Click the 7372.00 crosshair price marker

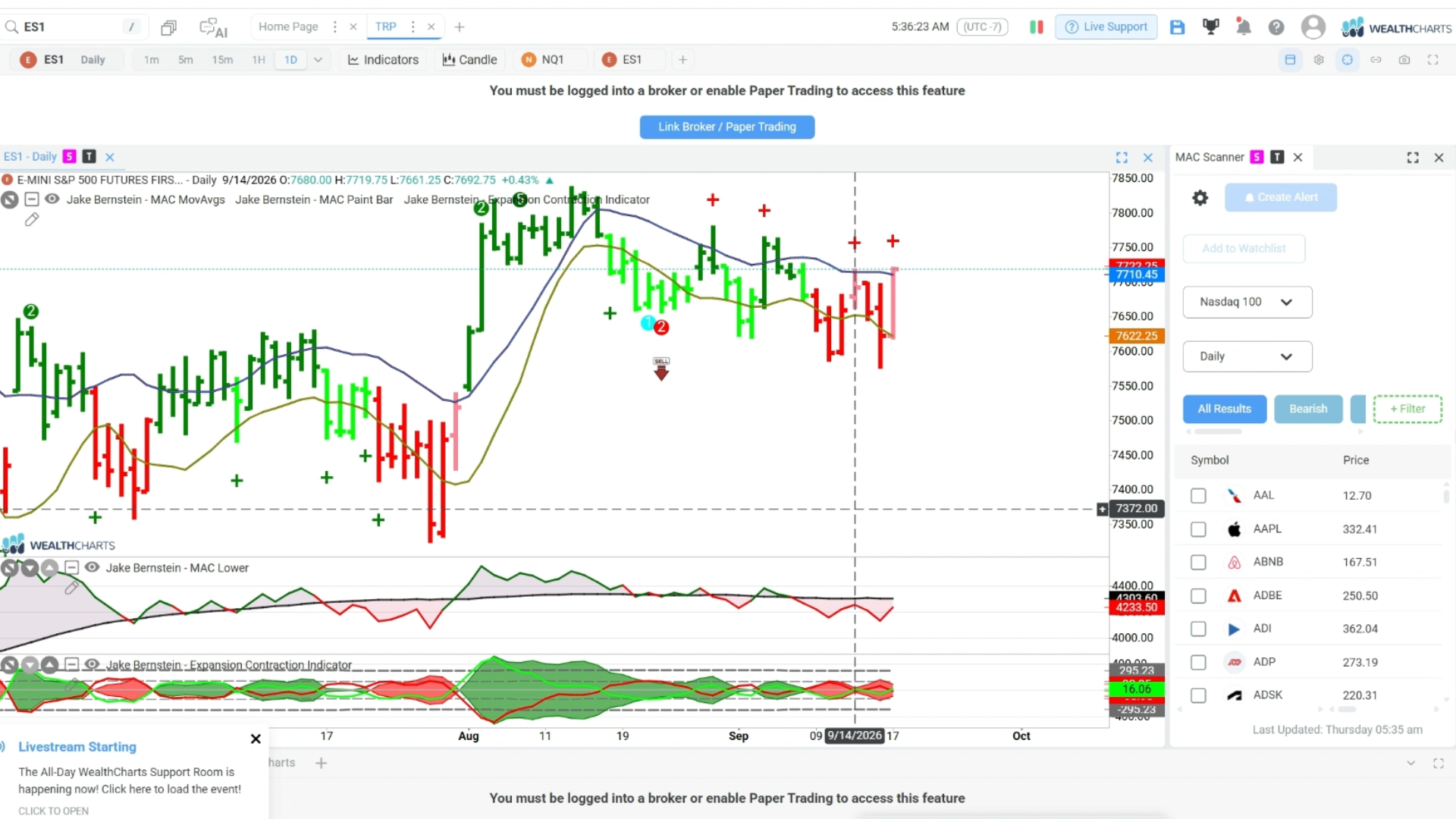[x=1136, y=509]
